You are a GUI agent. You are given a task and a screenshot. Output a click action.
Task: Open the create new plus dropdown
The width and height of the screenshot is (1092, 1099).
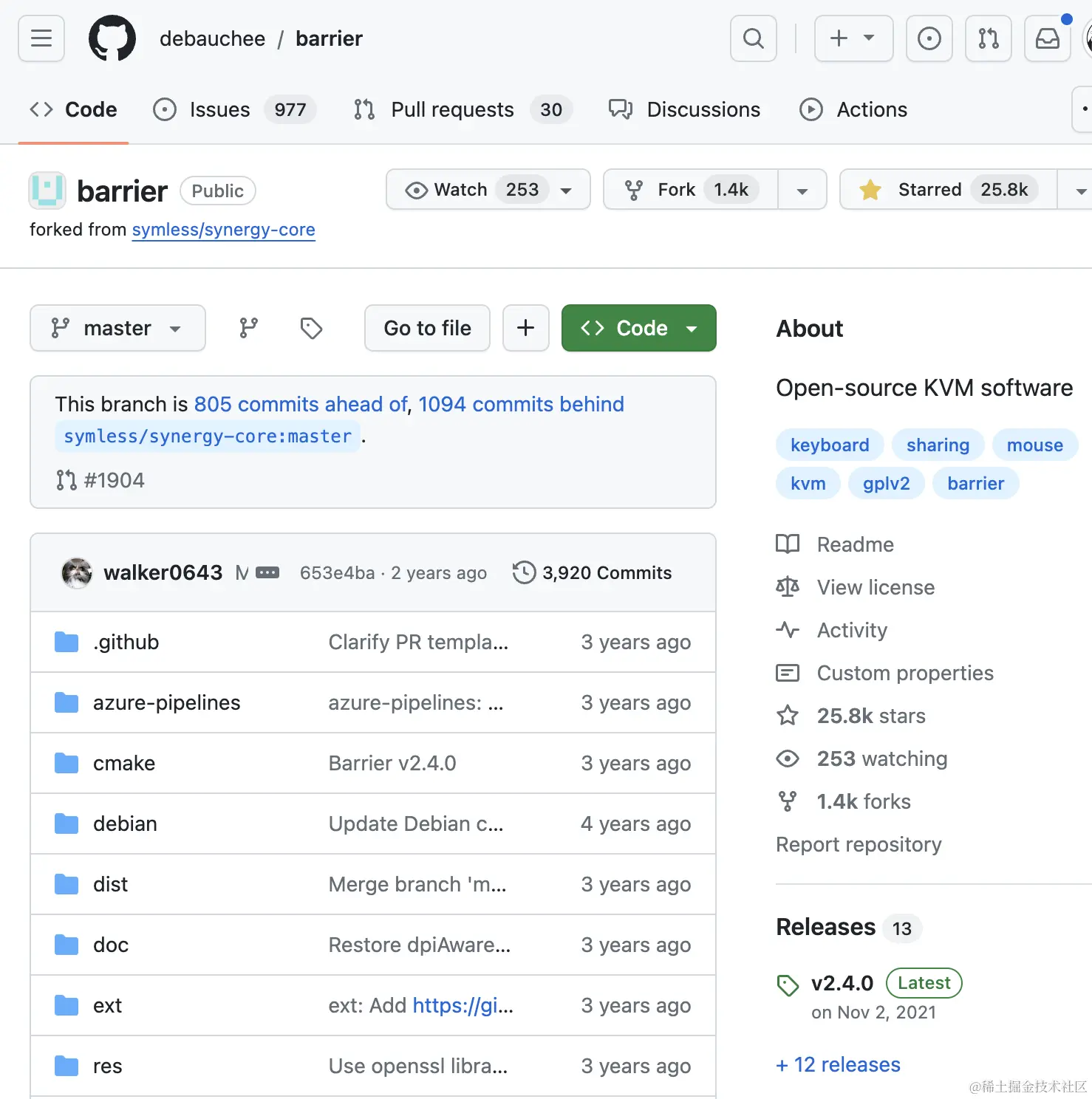click(x=853, y=38)
